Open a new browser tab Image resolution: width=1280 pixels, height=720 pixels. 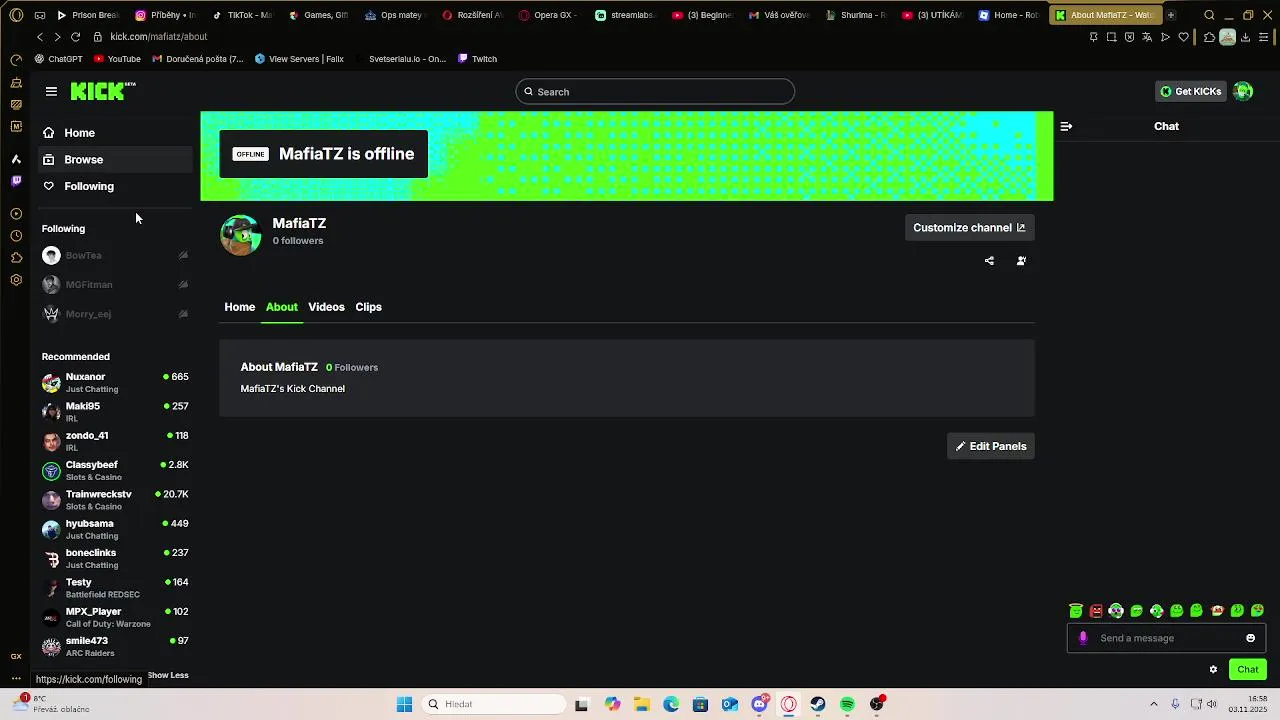[x=1171, y=15]
